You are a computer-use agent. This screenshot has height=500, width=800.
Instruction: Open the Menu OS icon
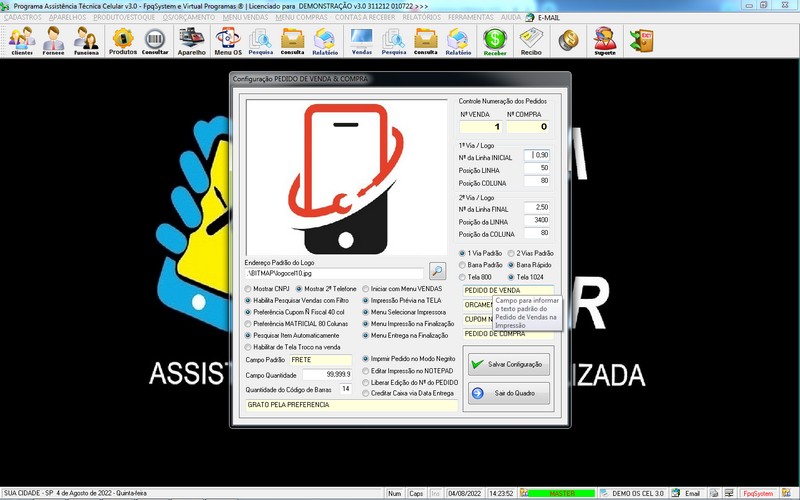click(228, 40)
